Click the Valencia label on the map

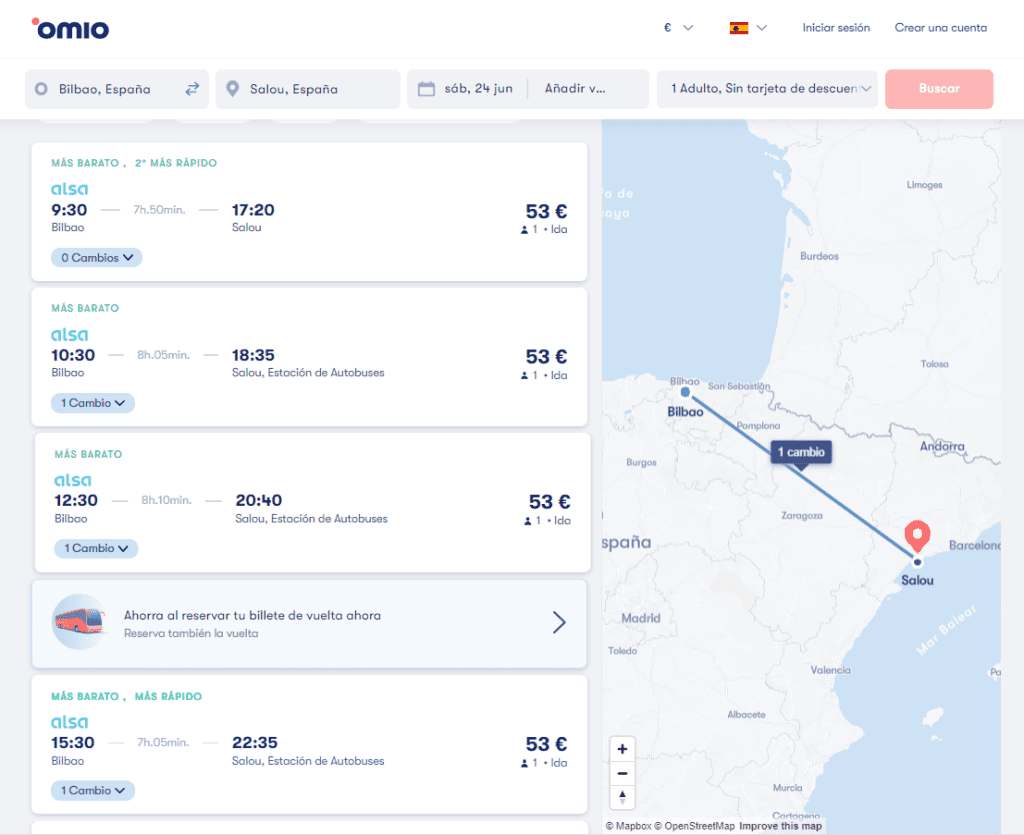point(831,670)
